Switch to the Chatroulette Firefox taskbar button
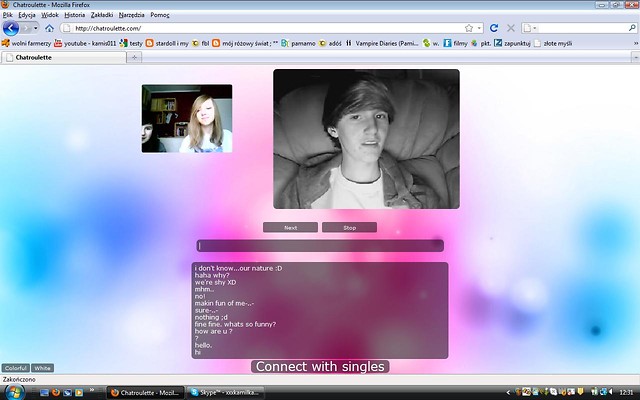 click(145, 393)
